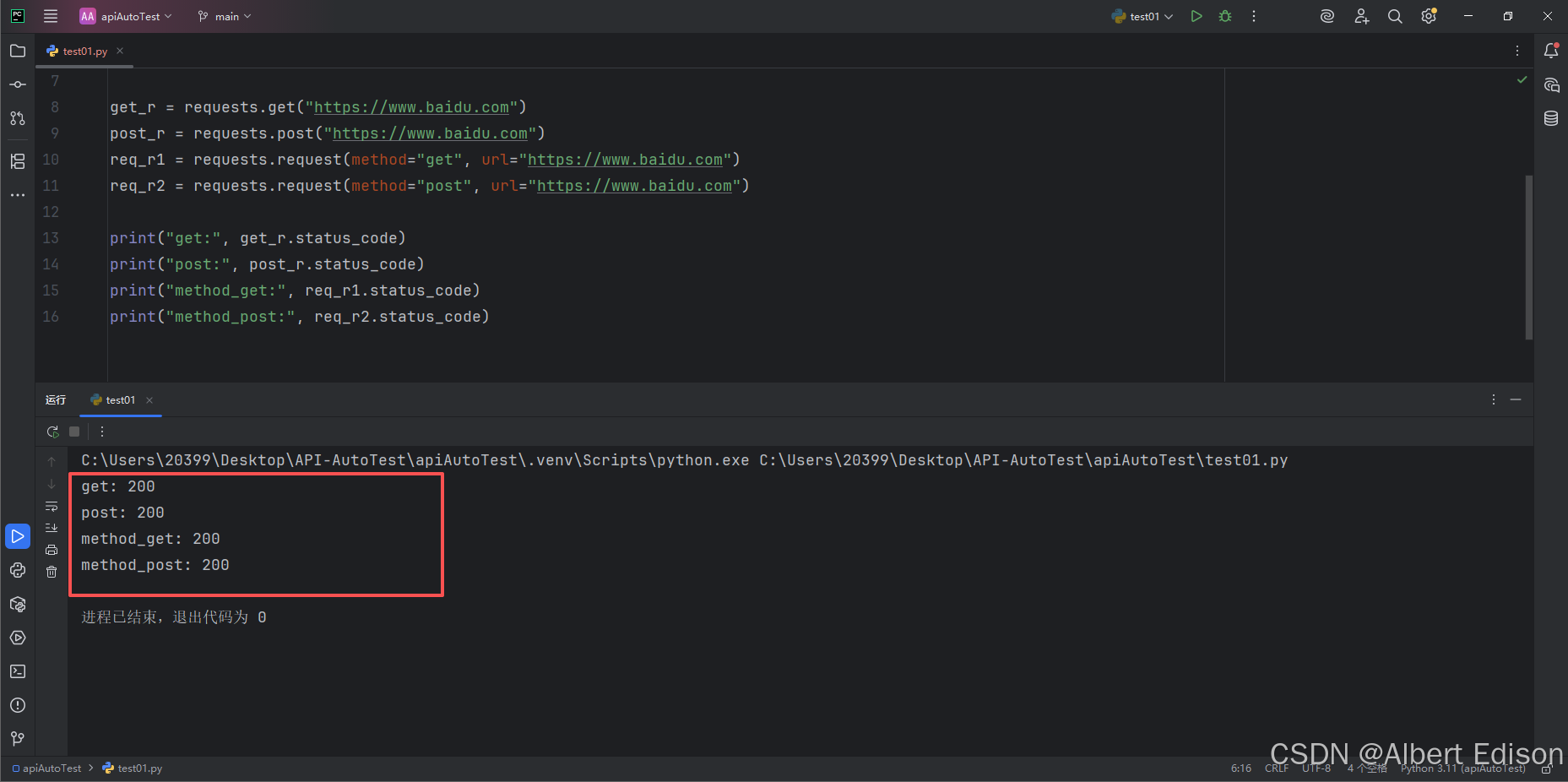Clear all console output trash icon

(x=52, y=572)
